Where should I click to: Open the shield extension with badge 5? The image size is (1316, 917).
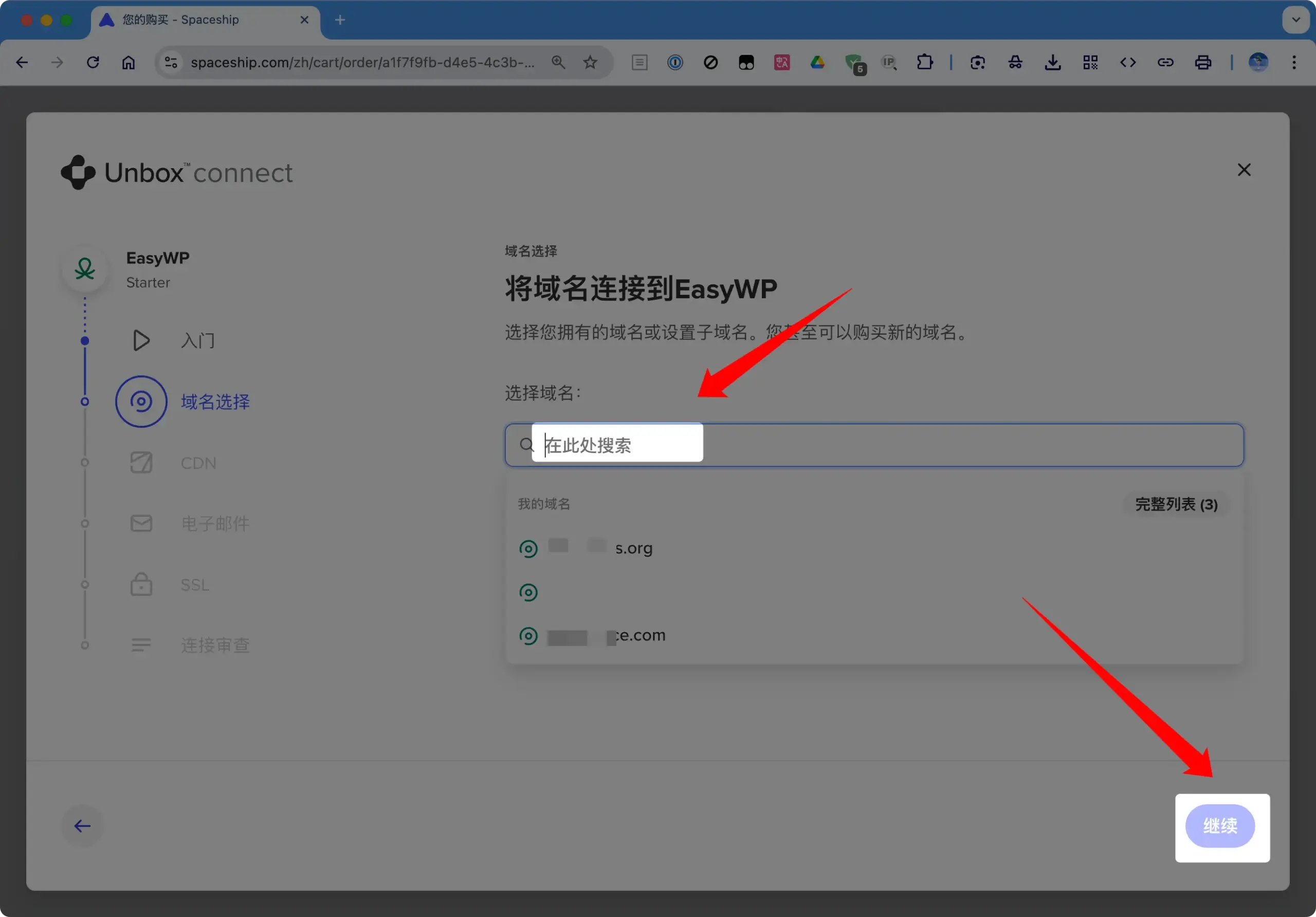pos(854,63)
